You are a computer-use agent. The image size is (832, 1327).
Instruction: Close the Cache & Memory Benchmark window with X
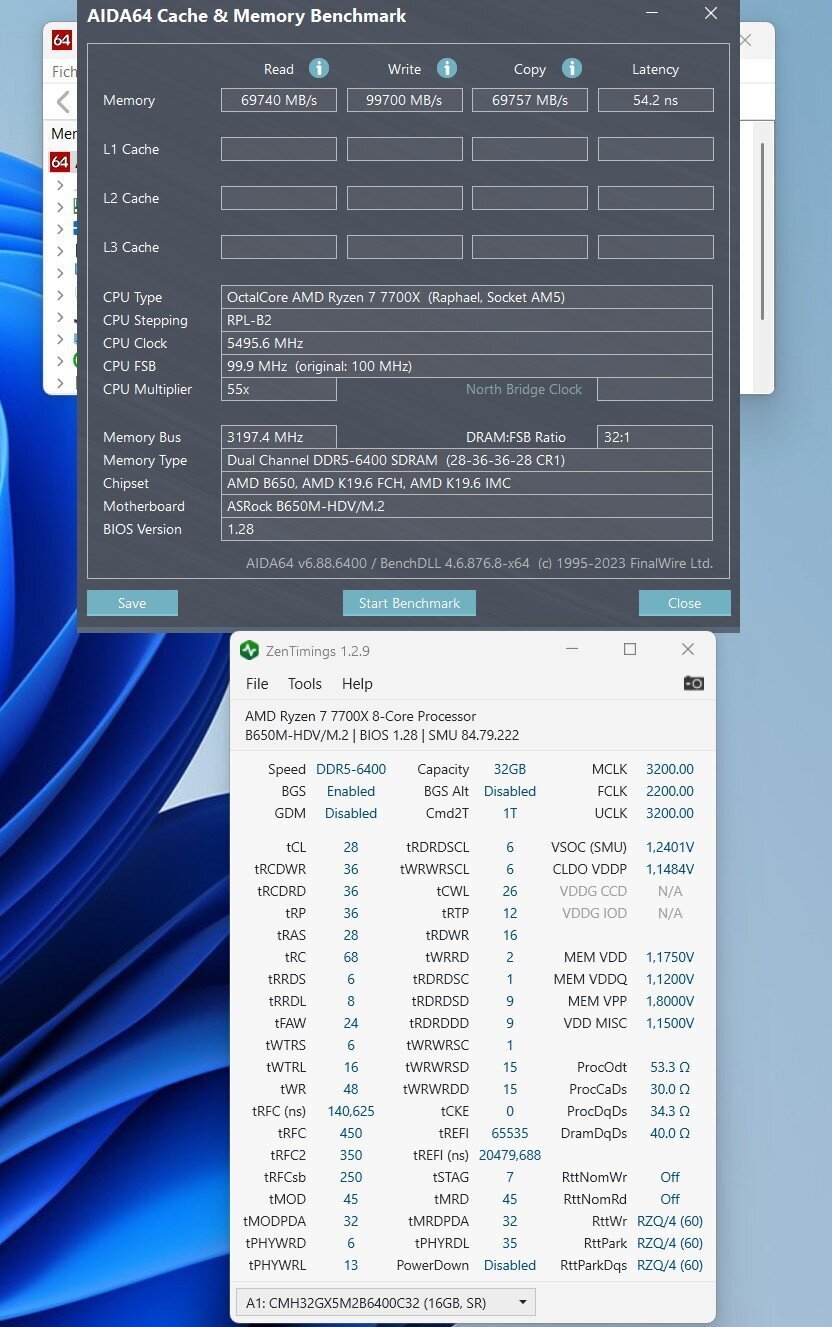click(711, 14)
